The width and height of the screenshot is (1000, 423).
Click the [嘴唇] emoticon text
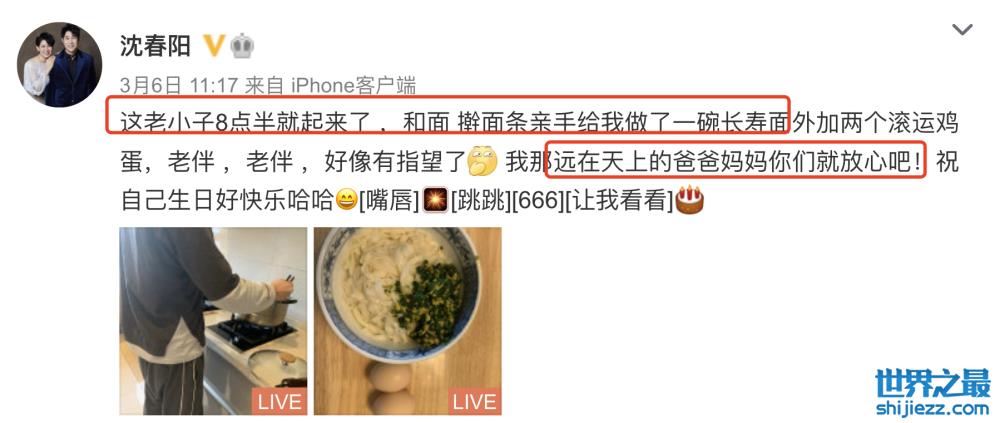[x=389, y=201]
